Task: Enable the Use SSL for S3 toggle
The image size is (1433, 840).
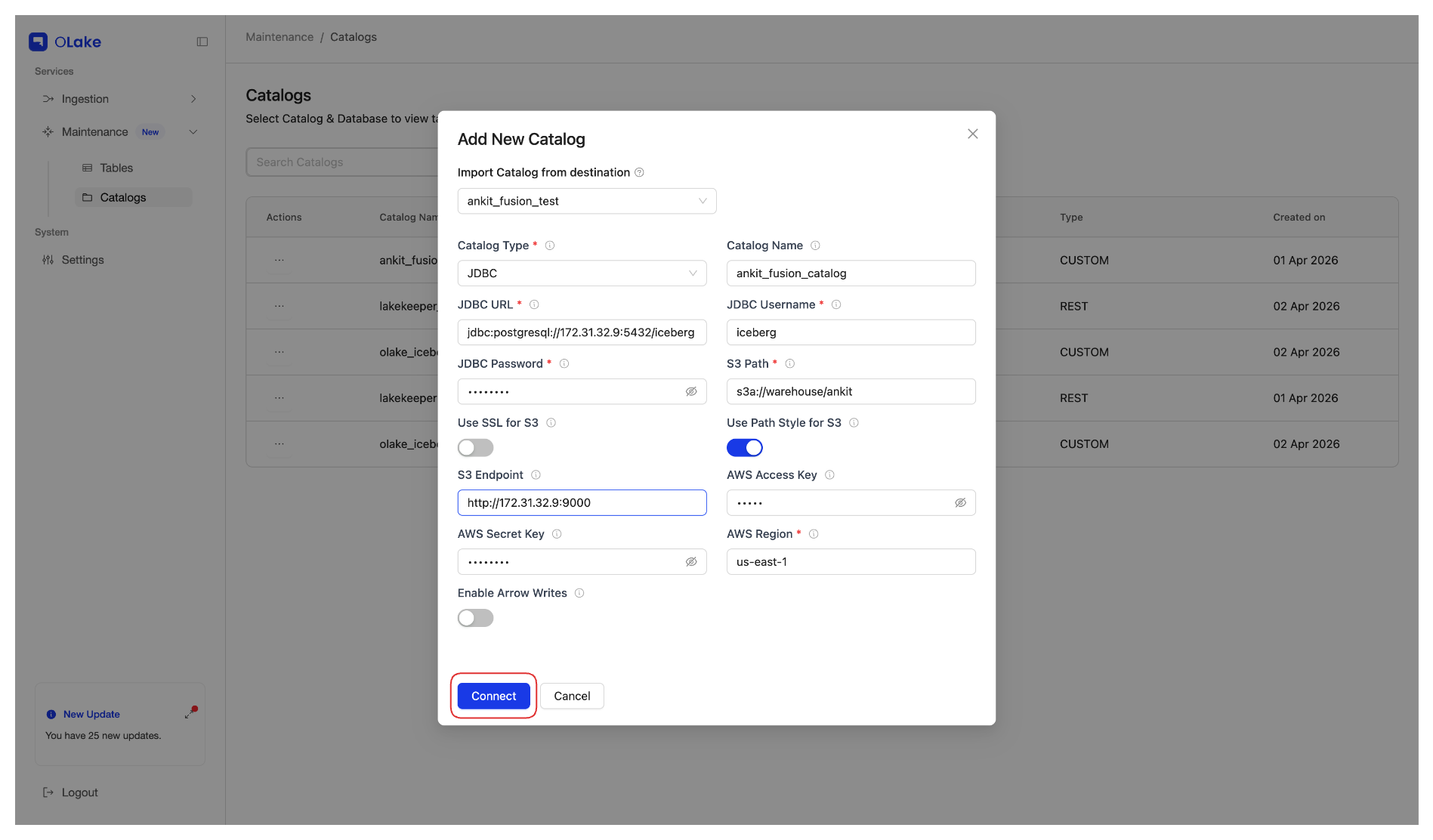Action: coord(475,448)
